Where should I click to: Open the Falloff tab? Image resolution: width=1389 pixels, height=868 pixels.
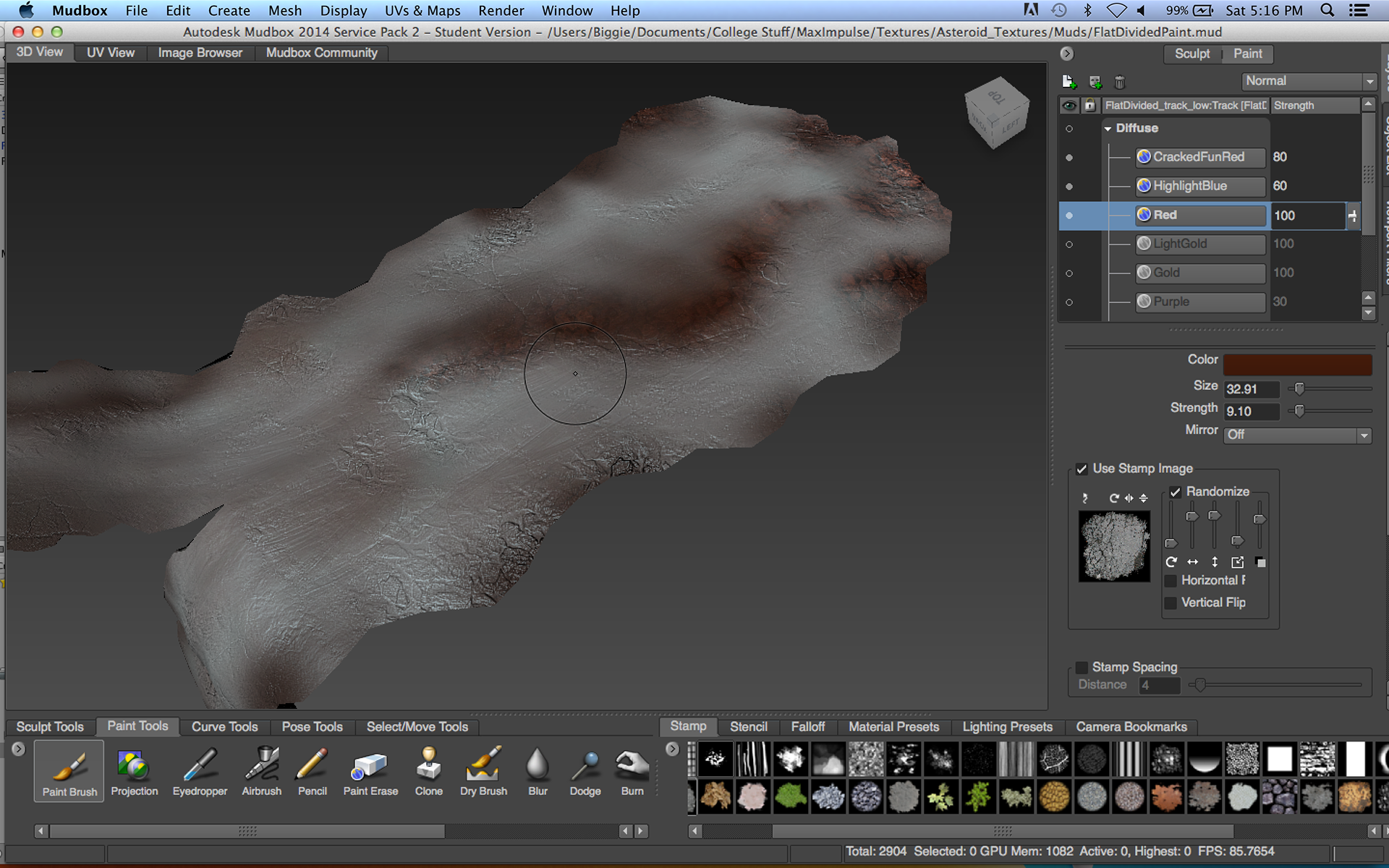(807, 727)
